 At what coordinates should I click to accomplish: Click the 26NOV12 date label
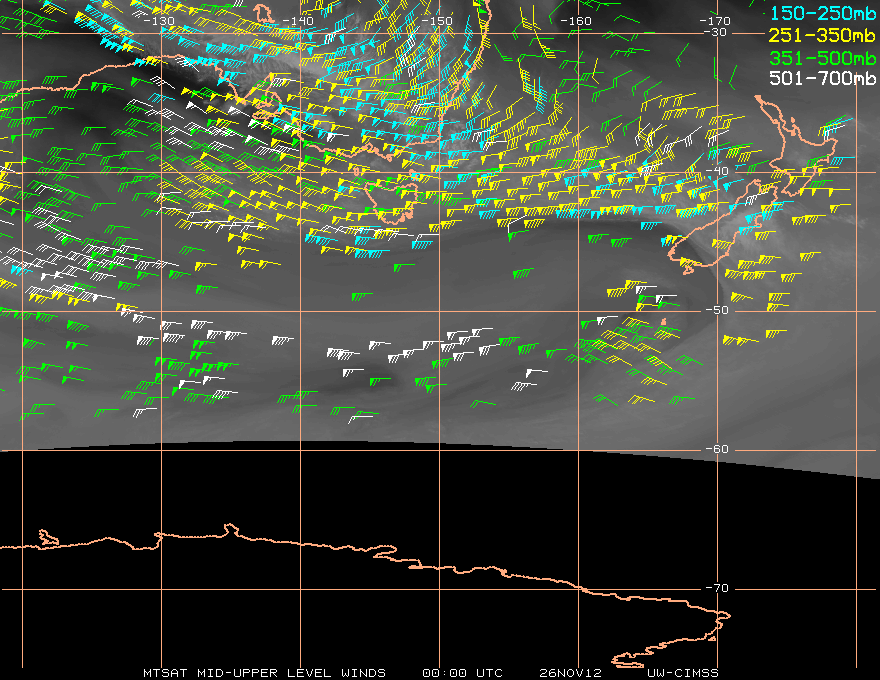coord(570,673)
